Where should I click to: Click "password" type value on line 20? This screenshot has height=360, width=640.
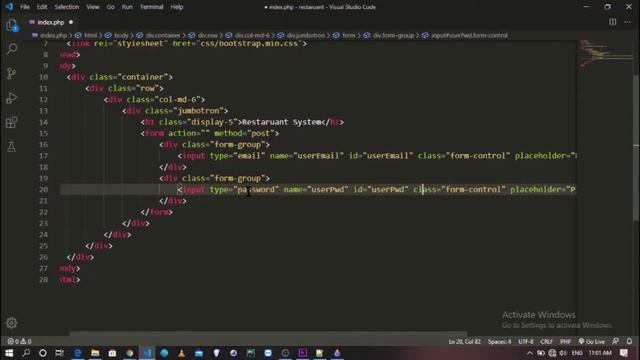(256, 189)
